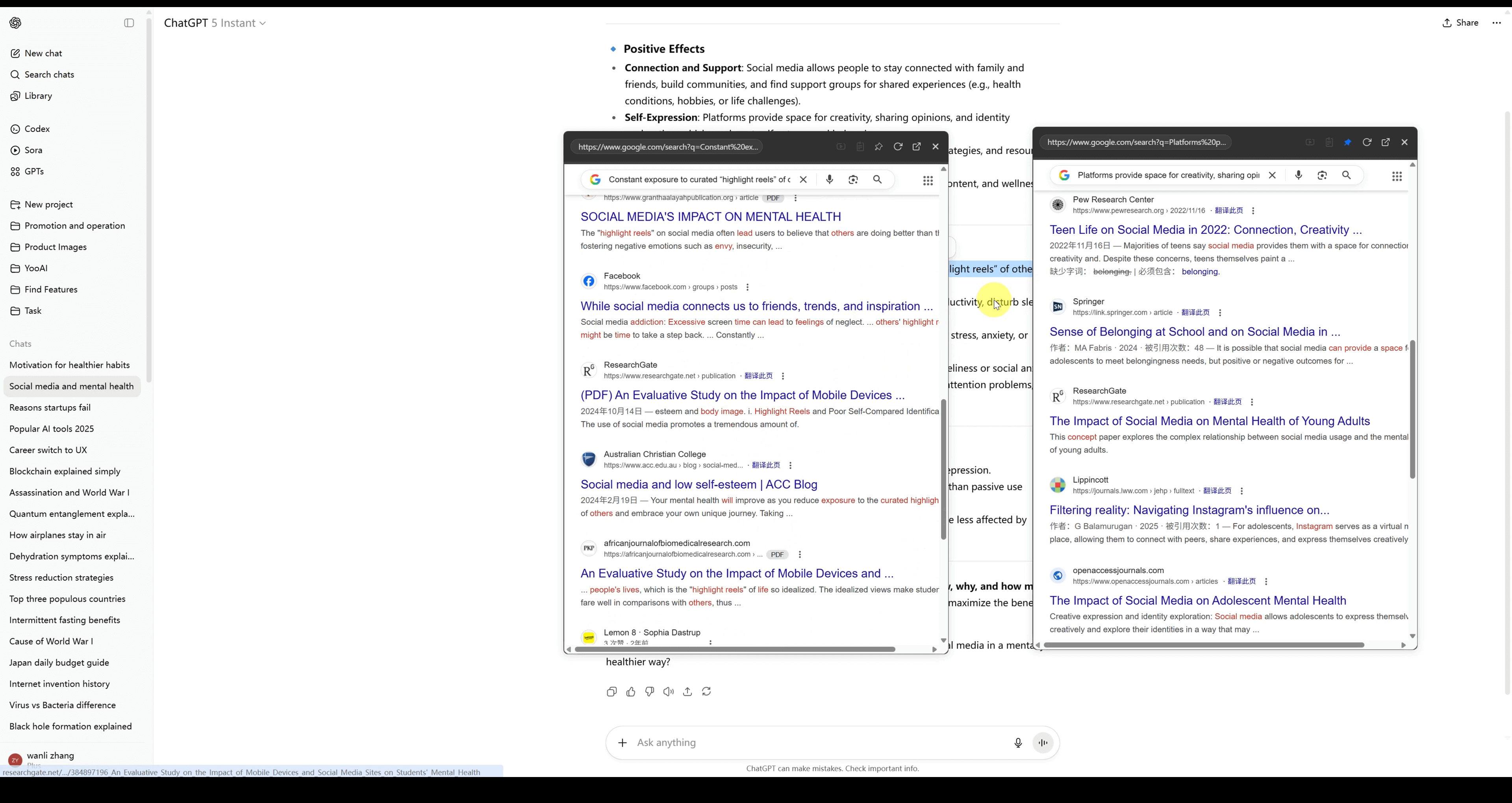Open Google apps grid in right popup
The width and height of the screenshot is (1512, 803).
pyautogui.click(x=1397, y=176)
